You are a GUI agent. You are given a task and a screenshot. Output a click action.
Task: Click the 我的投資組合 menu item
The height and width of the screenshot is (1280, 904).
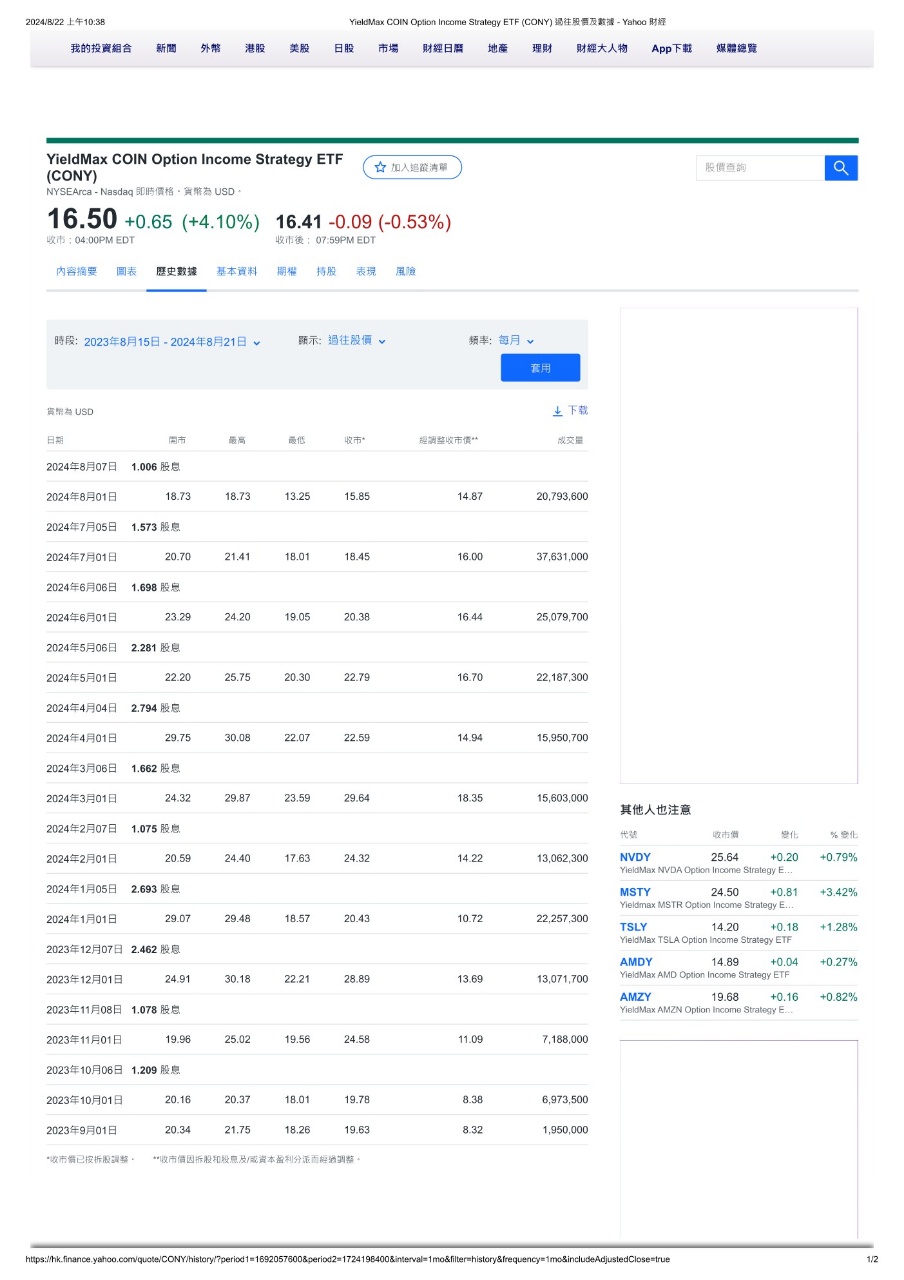(x=101, y=48)
